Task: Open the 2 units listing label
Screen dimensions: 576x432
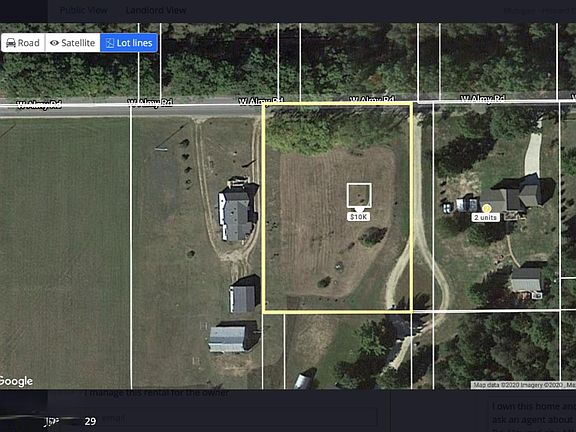Action: pos(486,217)
